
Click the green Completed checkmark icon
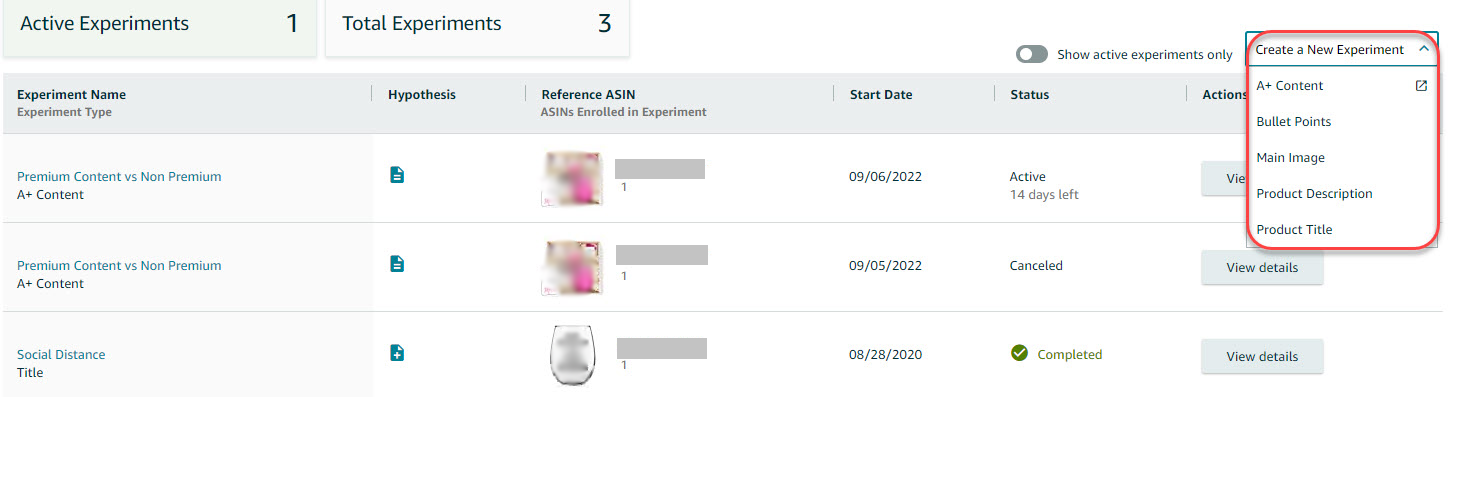point(1019,353)
